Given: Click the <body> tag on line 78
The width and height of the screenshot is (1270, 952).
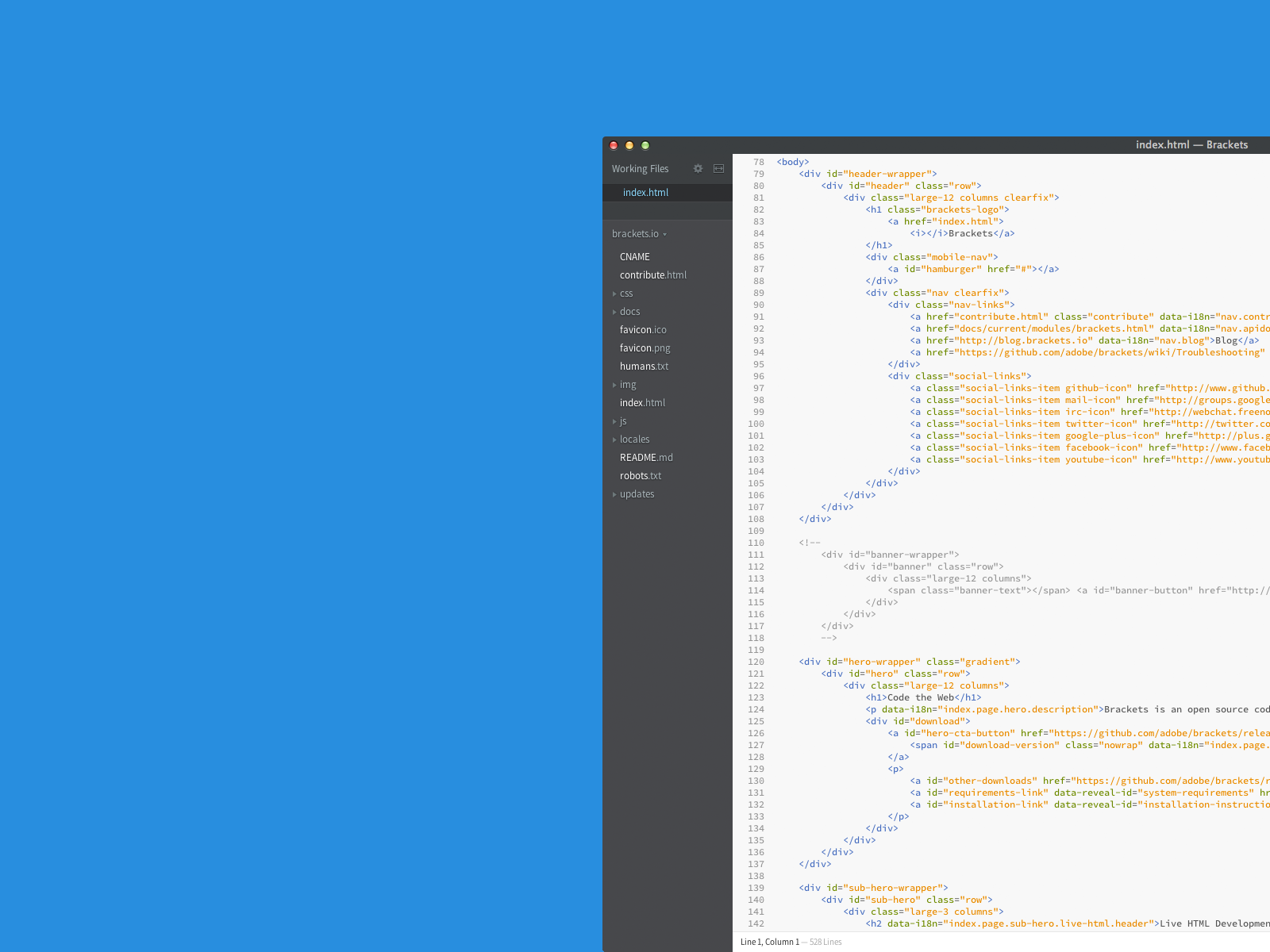Looking at the screenshot, I should tap(793, 162).
